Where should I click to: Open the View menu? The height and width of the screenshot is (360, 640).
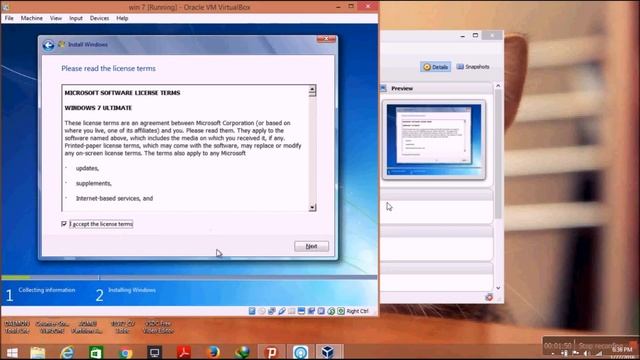click(x=56, y=18)
